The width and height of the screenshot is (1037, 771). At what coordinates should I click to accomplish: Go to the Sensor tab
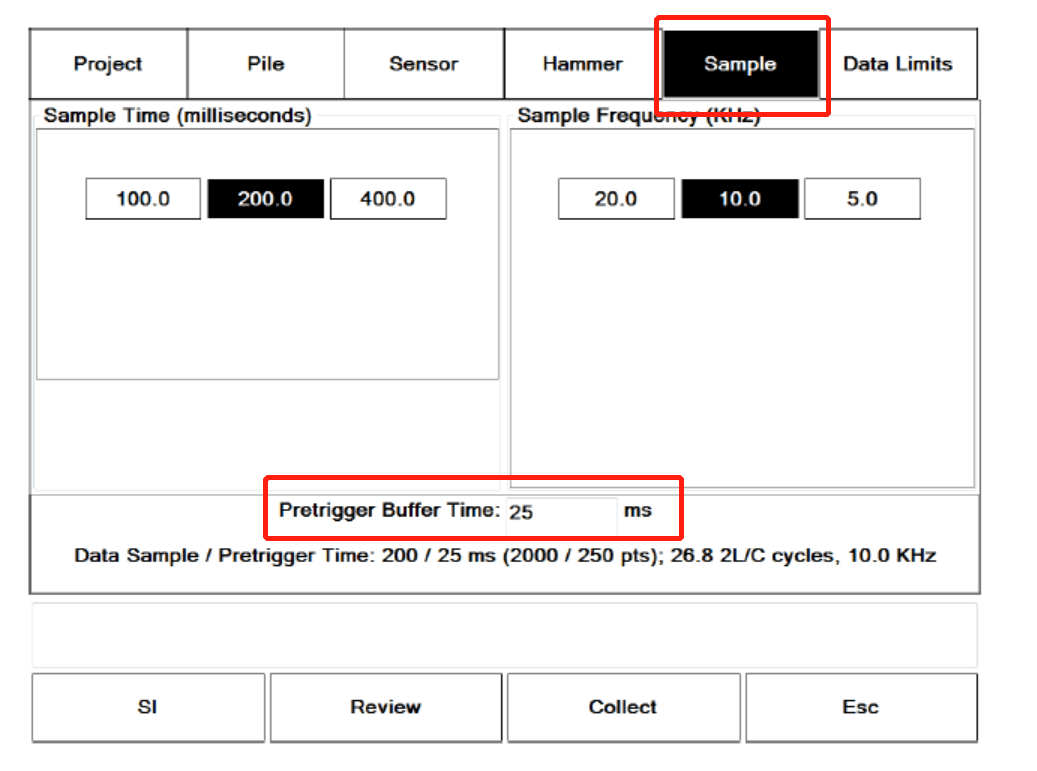point(423,64)
